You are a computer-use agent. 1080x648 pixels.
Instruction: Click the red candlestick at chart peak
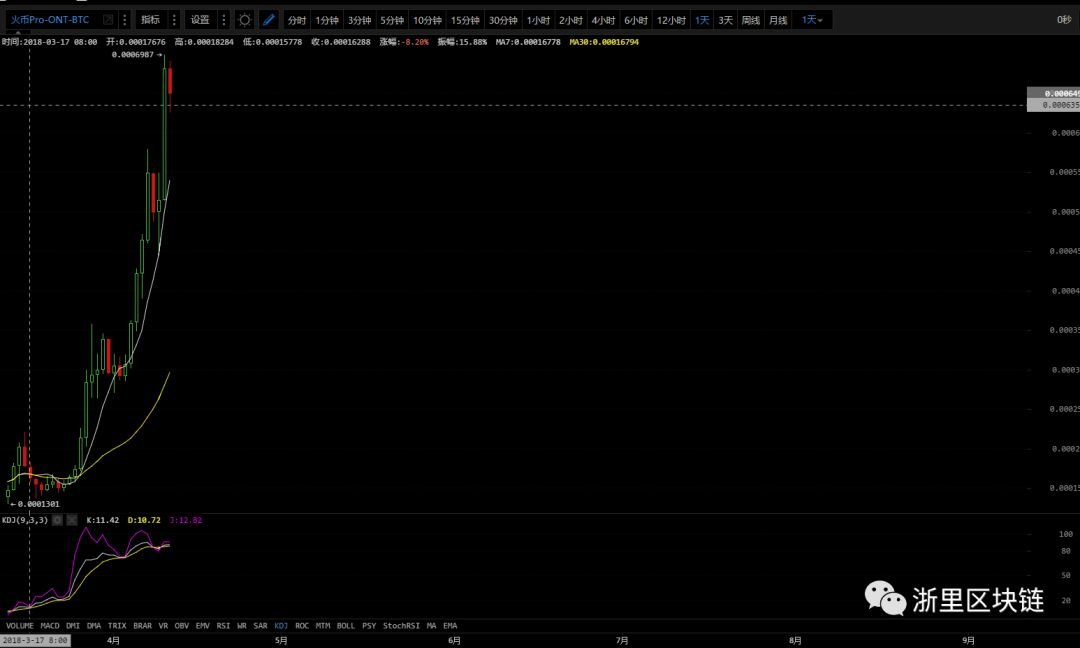(x=171, y=85)
